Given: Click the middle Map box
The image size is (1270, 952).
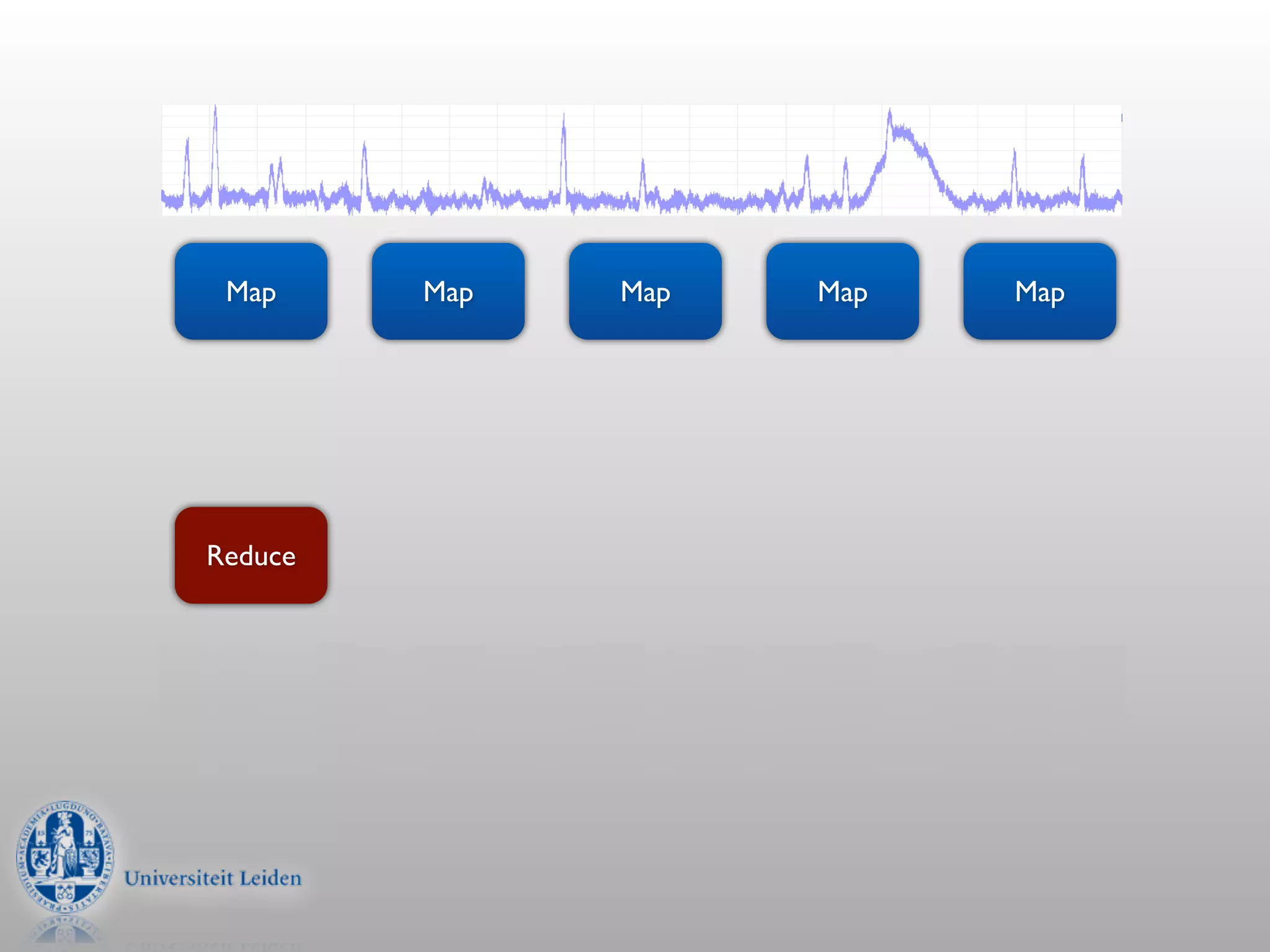Looking at the screenshot, I should click(x=645, y=291).
